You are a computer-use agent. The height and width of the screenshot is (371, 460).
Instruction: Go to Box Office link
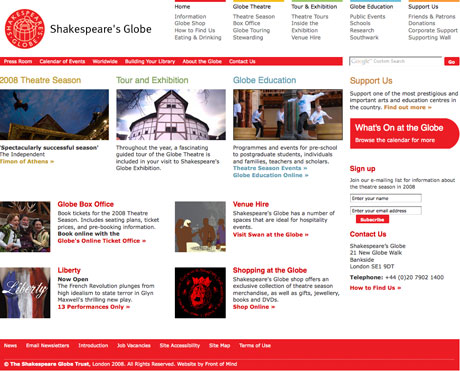click(x=247, y=23)
